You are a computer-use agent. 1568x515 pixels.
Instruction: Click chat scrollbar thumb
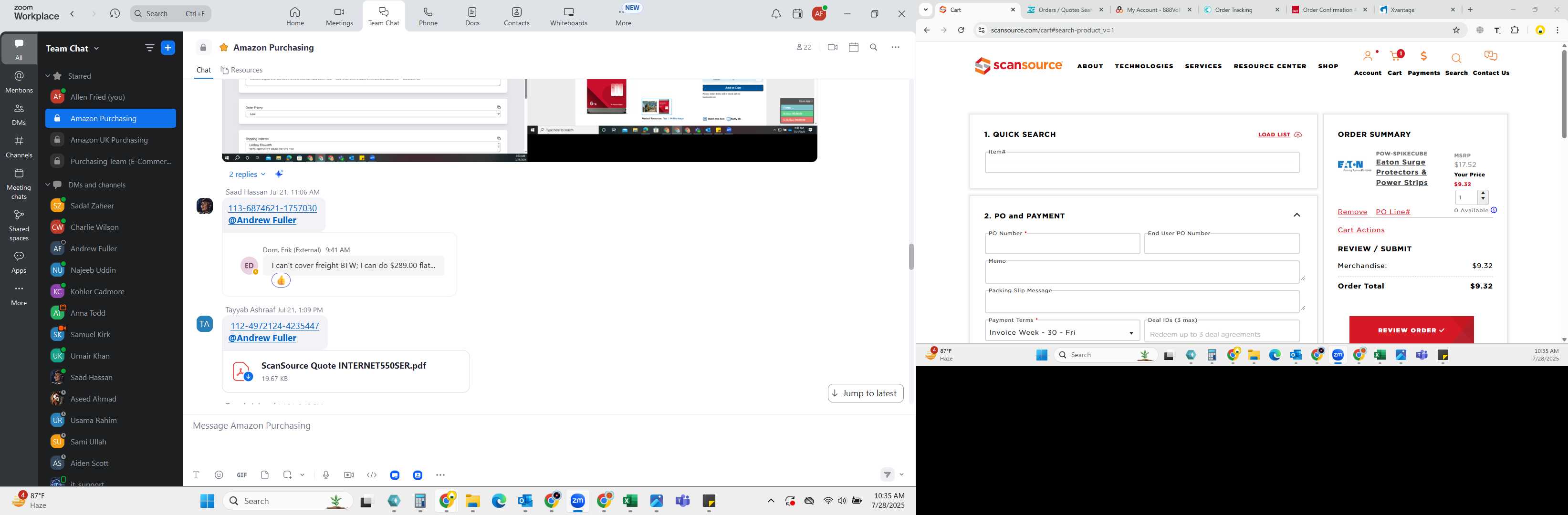click(x=910, y=257)
